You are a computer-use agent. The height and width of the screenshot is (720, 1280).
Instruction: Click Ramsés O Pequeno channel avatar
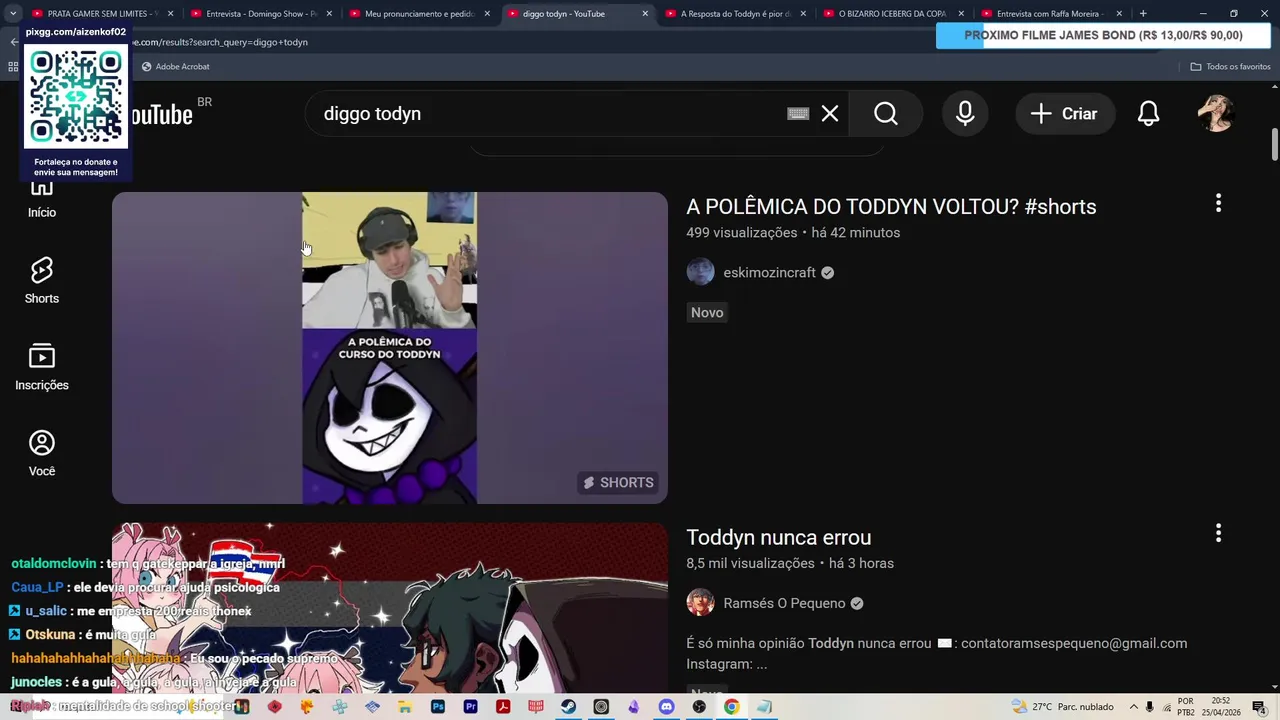tap(700, 603)
